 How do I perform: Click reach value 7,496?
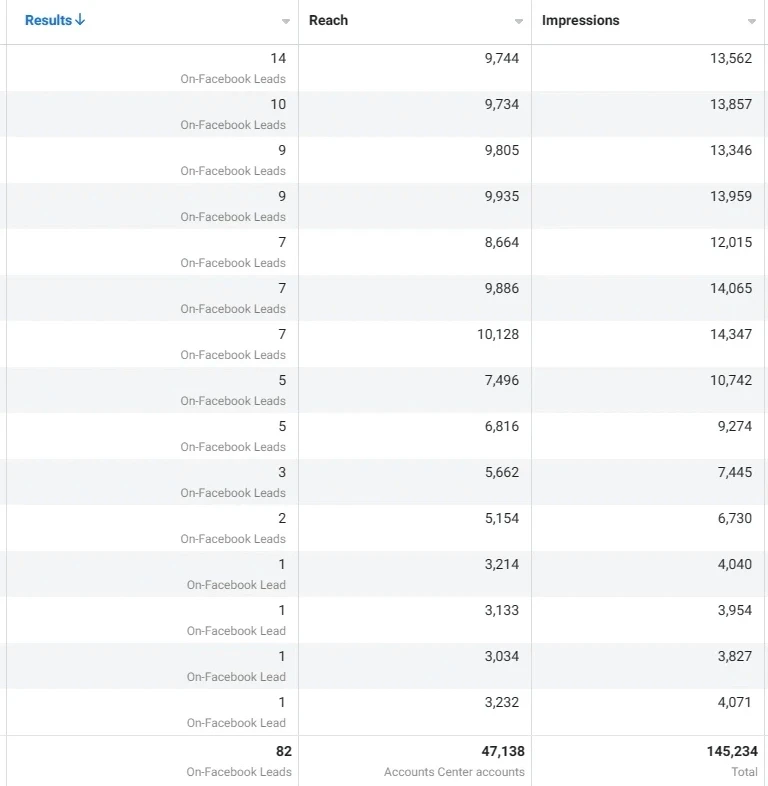click(x=502, y=380)
